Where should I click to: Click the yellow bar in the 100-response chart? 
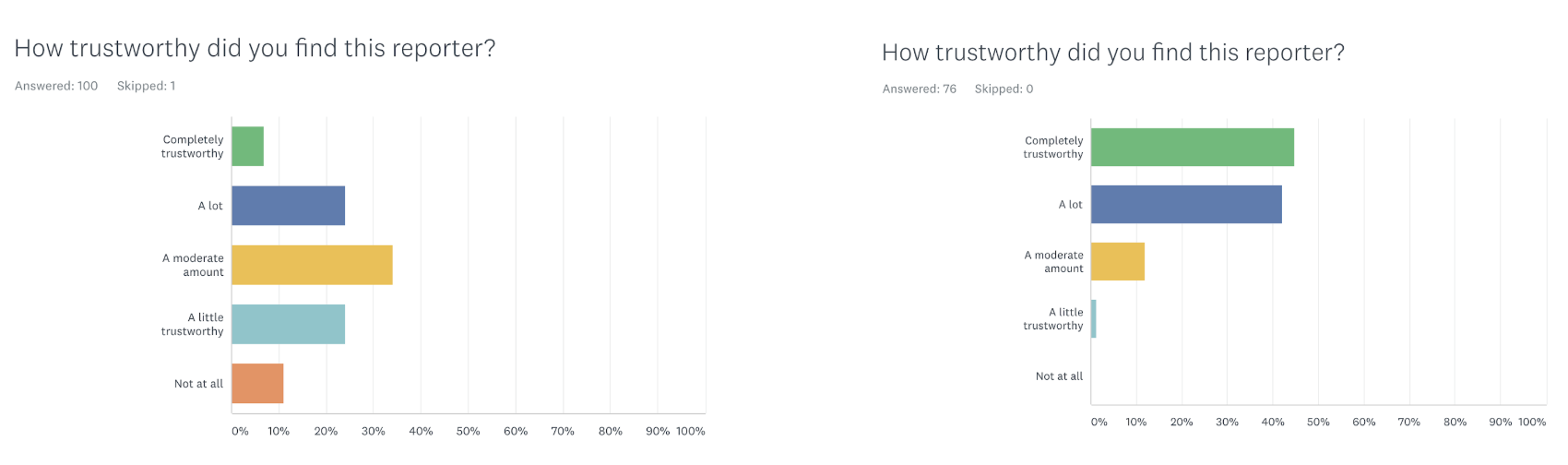click(312, 265)
